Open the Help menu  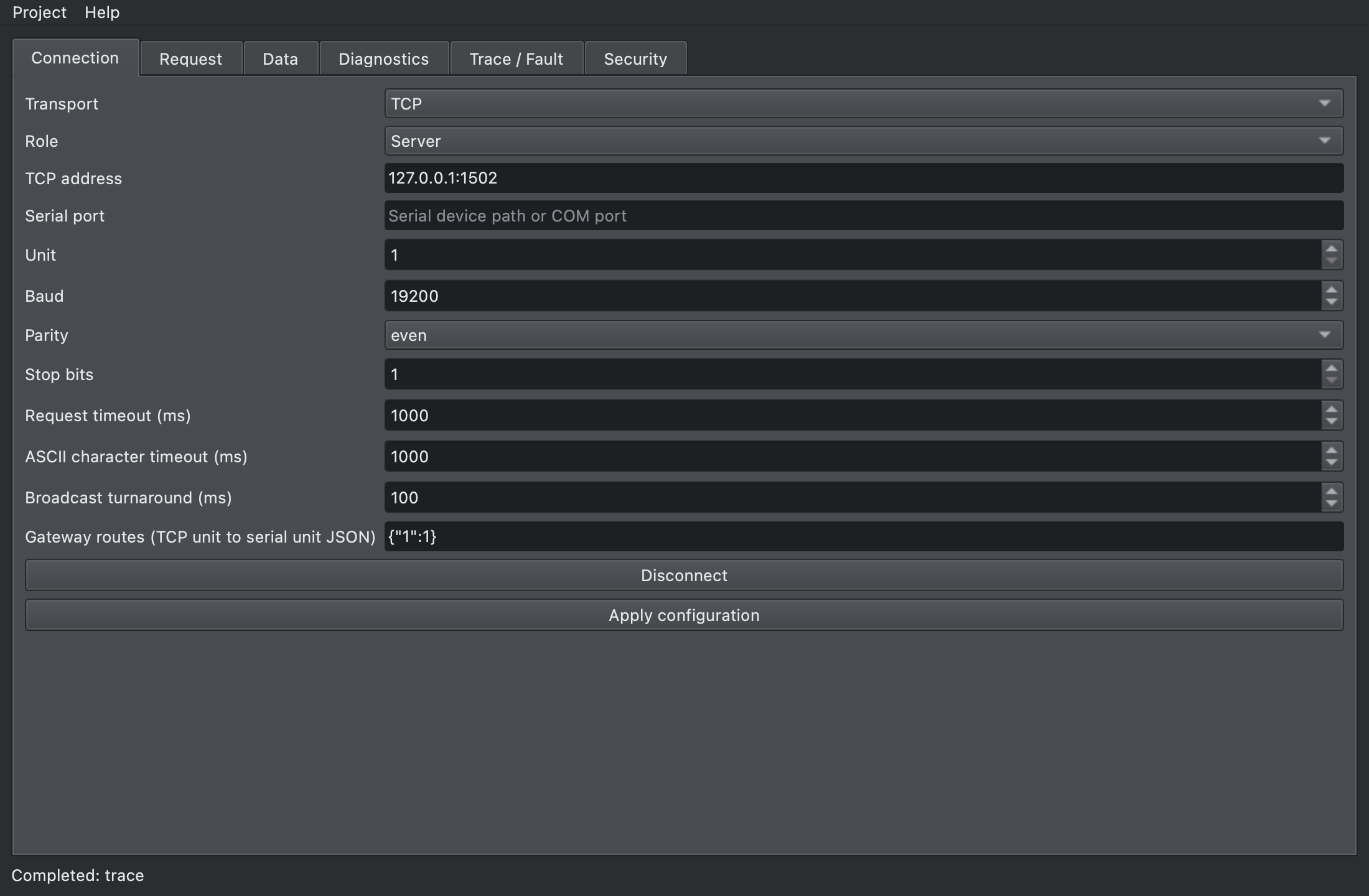point(102,12)
